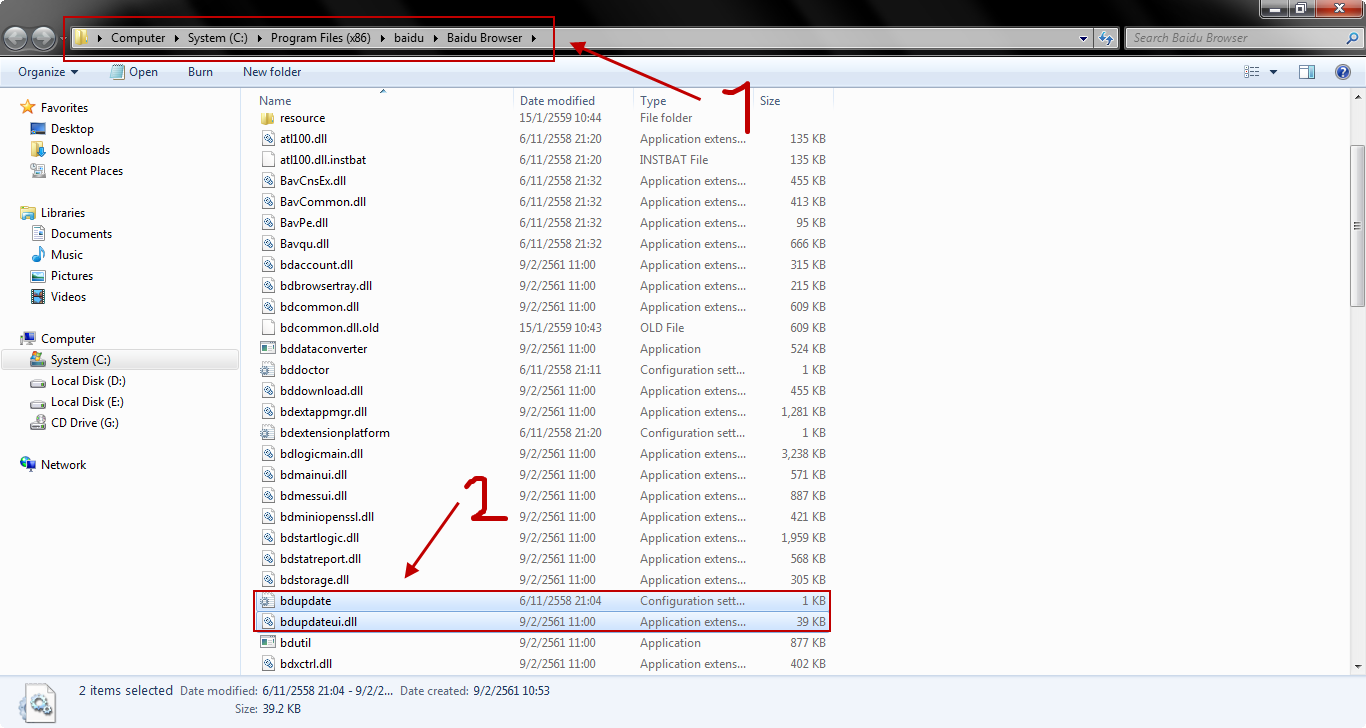This screenshot has height=728, width=1366.
Task: Open the Organize dropdown menu
Action: (x=48, y=72)
